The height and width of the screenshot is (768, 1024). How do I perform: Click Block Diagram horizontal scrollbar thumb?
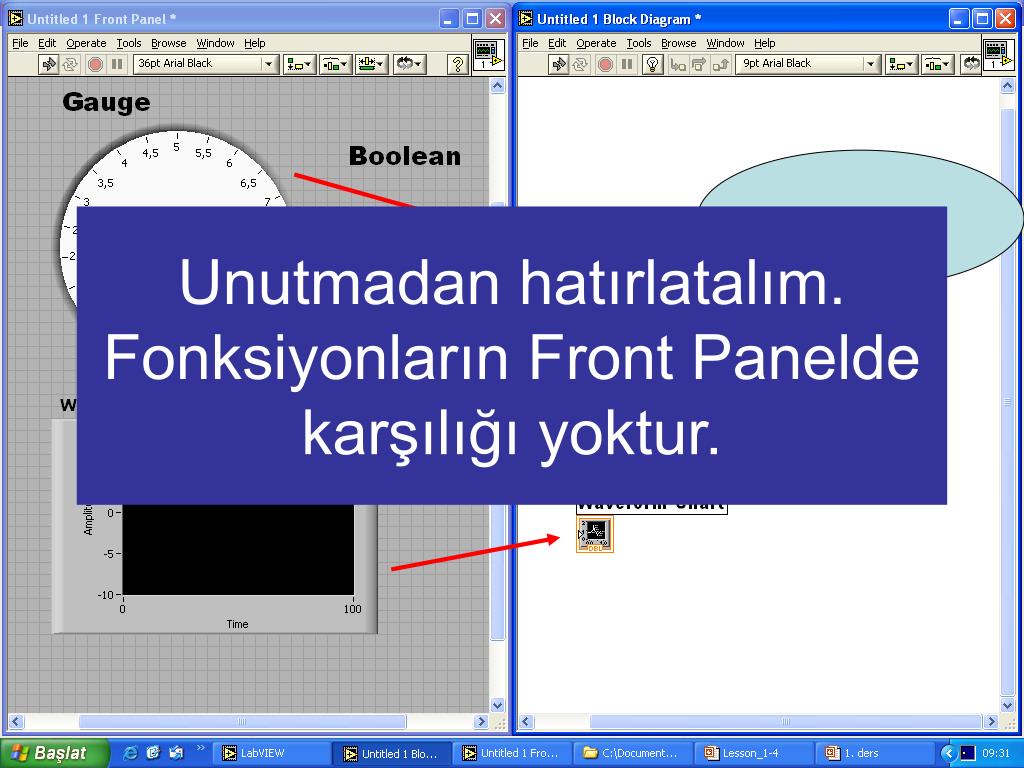[786, 722]
